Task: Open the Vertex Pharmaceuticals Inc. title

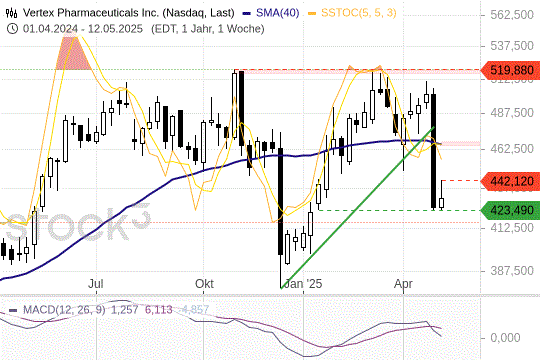Action: (128, 13)
